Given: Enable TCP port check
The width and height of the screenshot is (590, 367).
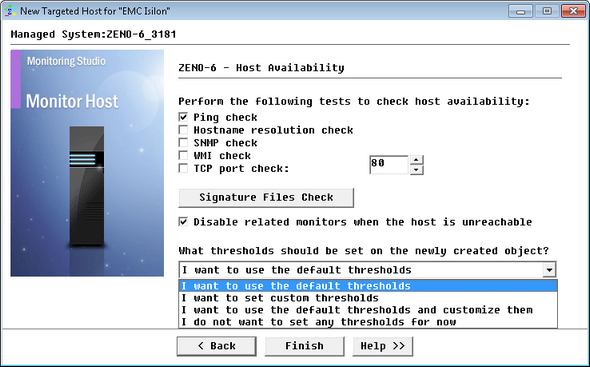Looking at the screenshot, I should 183,168.
